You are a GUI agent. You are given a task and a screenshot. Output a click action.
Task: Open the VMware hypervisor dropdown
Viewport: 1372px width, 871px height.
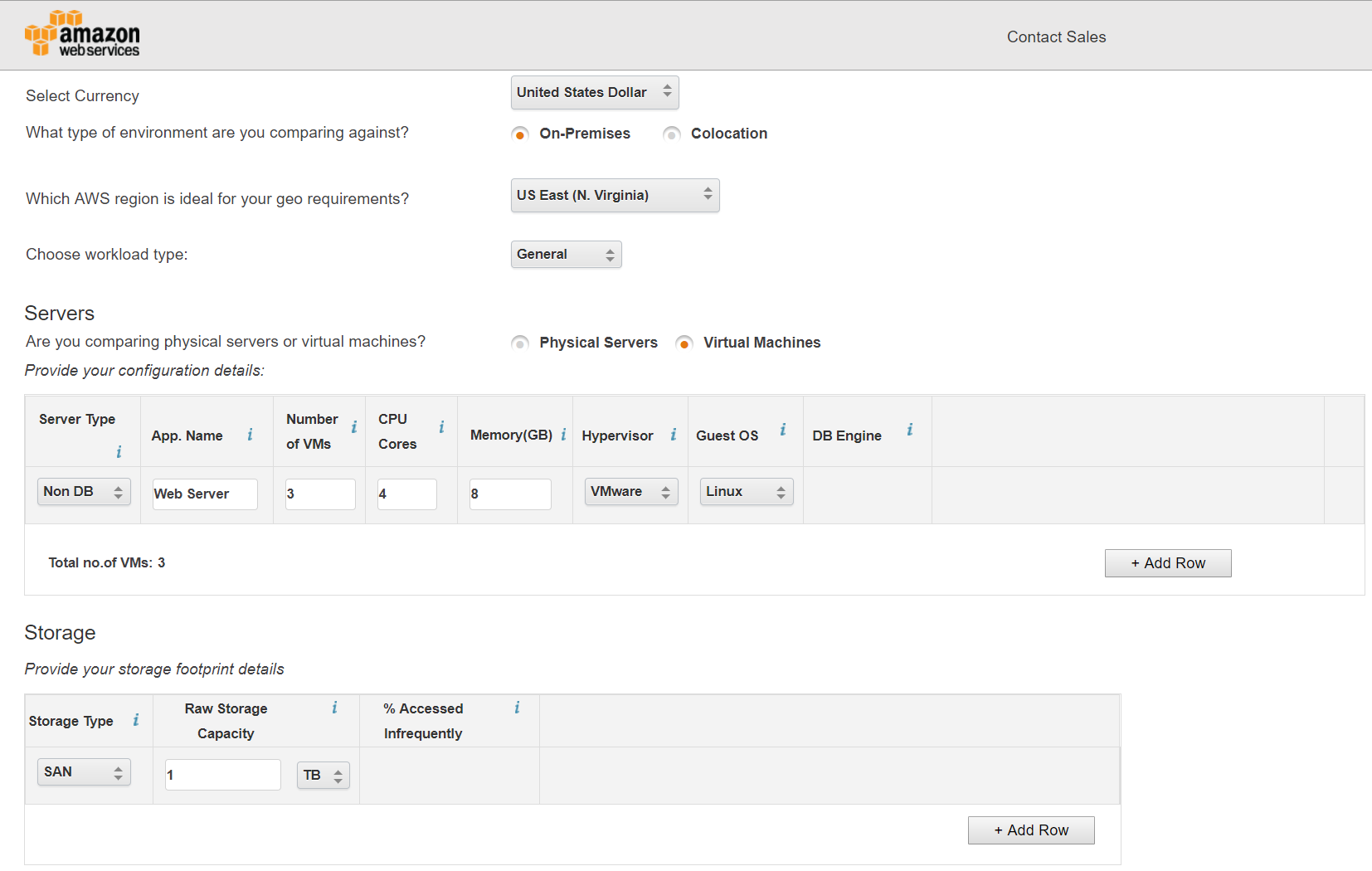coord(630,492)
